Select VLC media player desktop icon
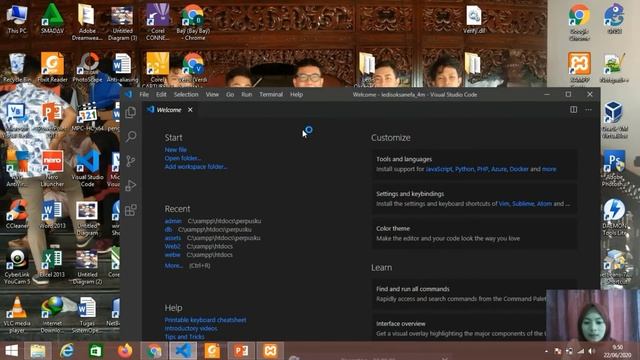The width and height of the screenshot is (640, 360). pos(17,315)
